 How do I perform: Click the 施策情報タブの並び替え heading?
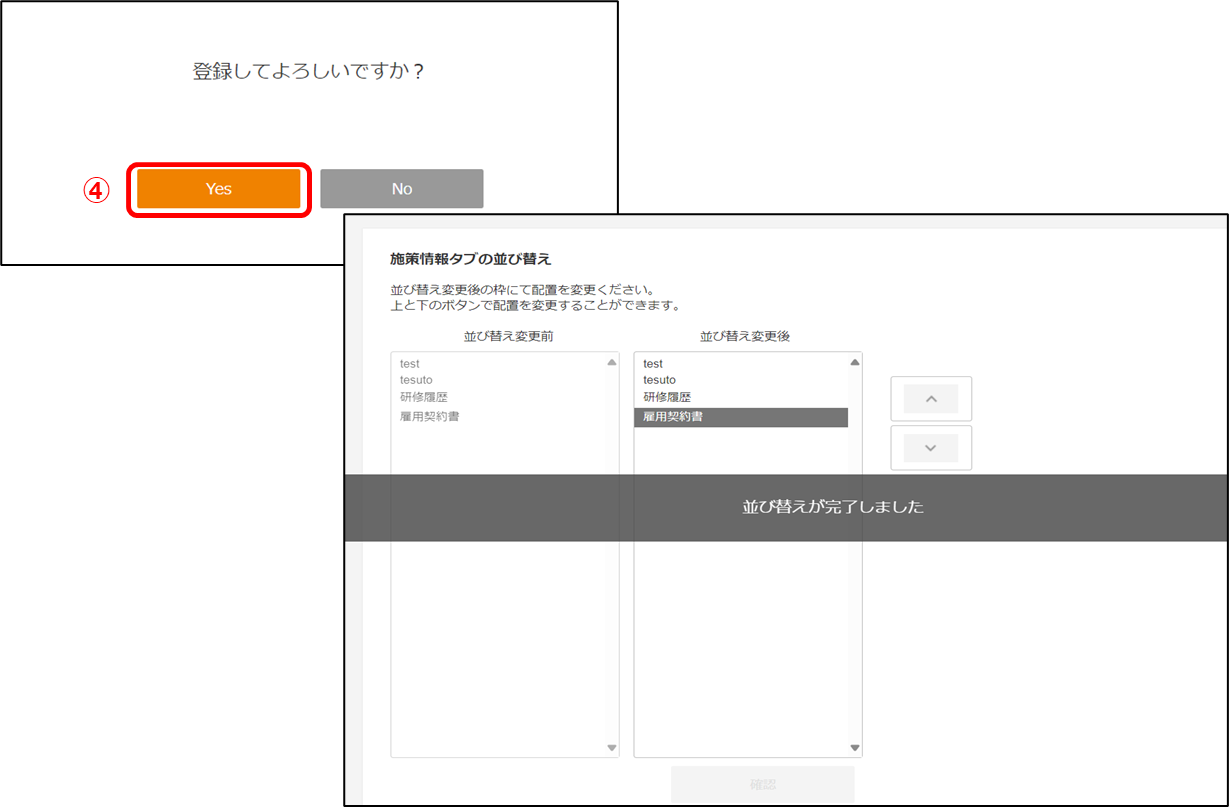tap(470, 259)
